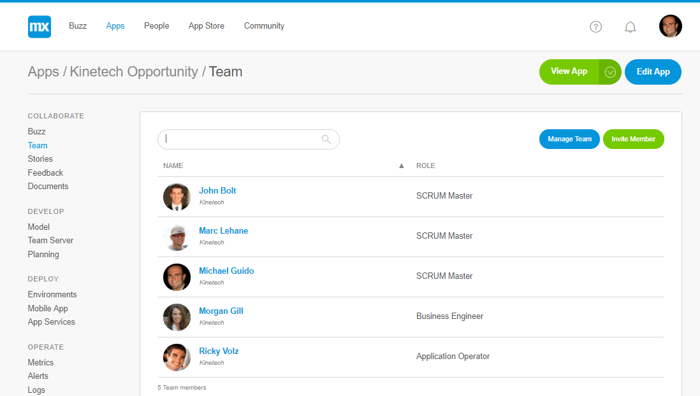700x396 pixels.
Task: Select Team in the sidebar
Action: (38, 146)
